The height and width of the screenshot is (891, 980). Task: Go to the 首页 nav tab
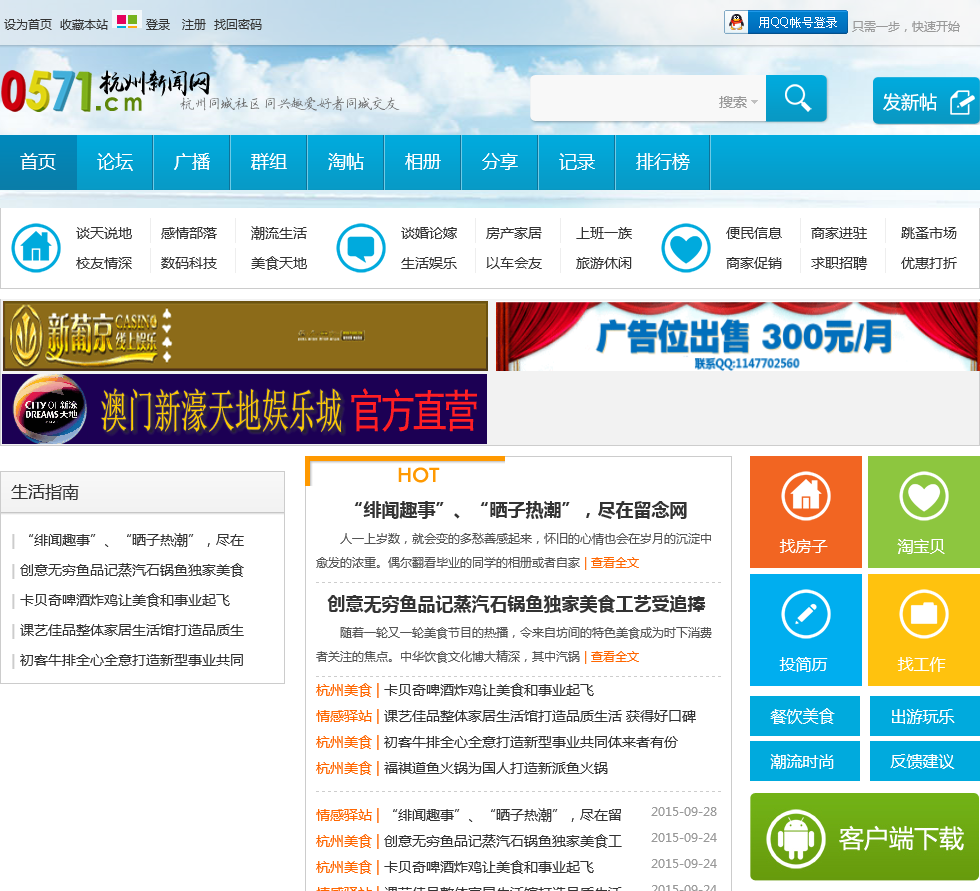tap(38, 162)
